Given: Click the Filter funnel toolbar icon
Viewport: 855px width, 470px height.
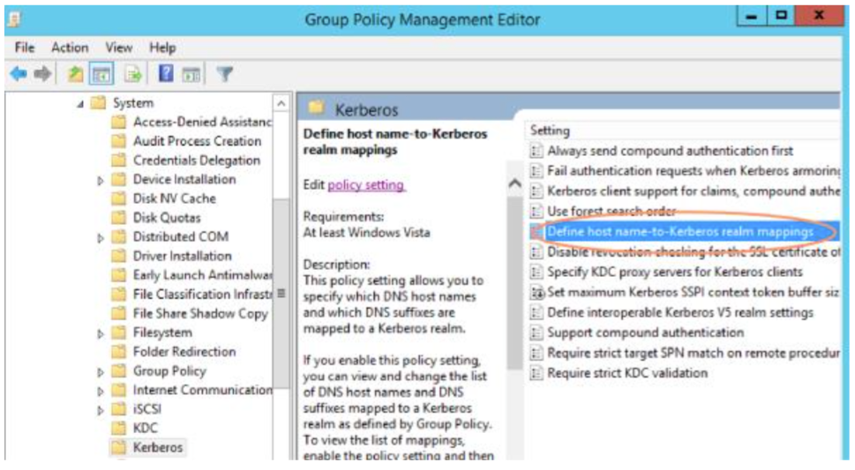Looking at the screenshot, I should 225,74.
